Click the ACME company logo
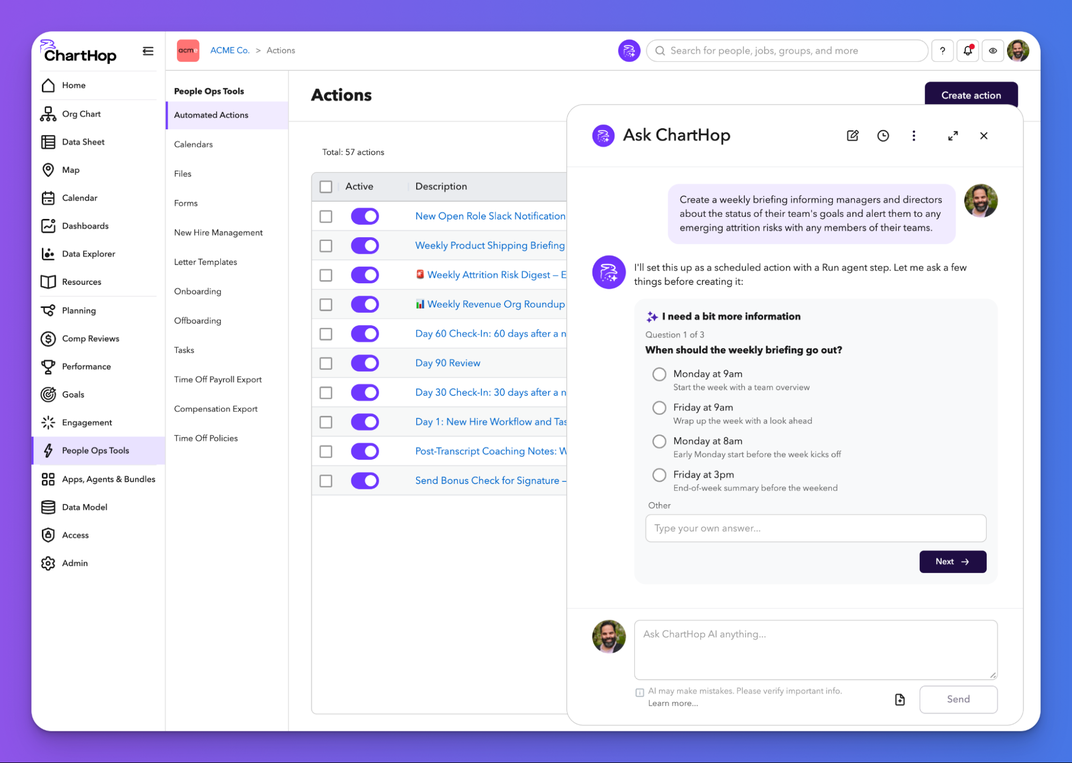This screenshot has height=763, width=1072. [188, 51]
